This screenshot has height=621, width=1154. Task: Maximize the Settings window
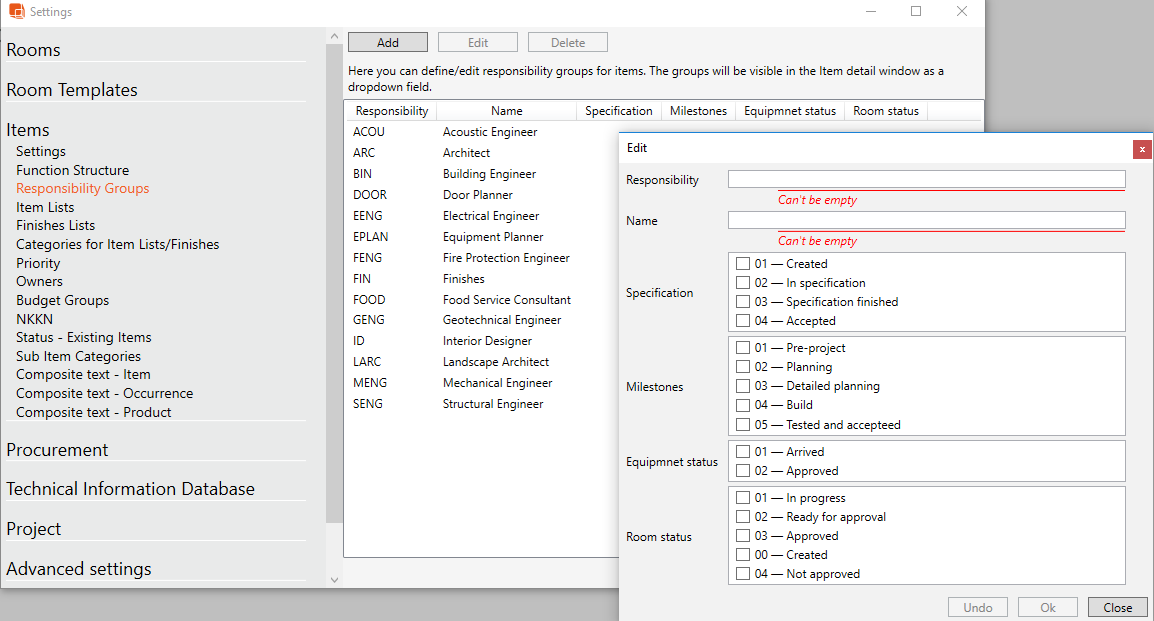click(x=916, y=11)
